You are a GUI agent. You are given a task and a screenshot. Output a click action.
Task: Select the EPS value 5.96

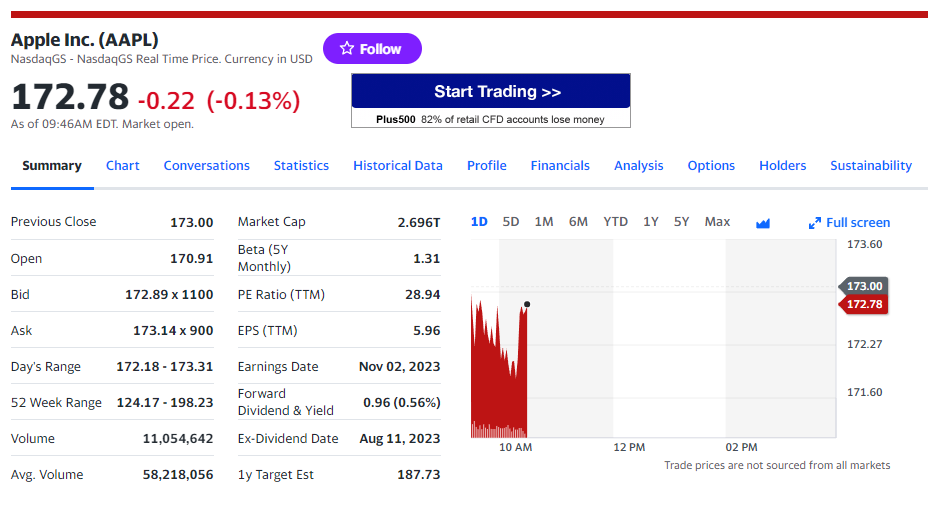[x=427, y=331]
